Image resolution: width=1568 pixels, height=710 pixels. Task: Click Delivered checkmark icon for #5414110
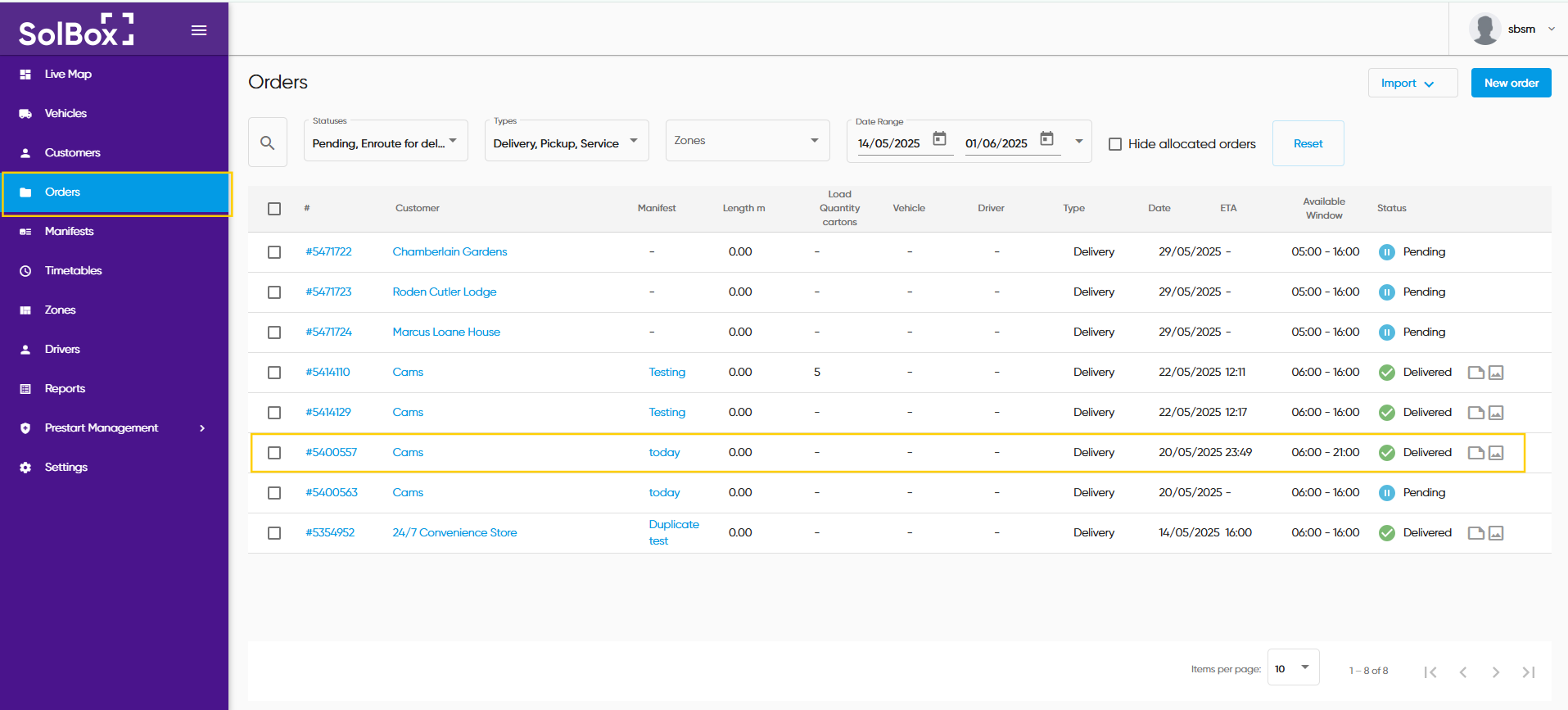pyautogui.click(x=1387, y=373)
